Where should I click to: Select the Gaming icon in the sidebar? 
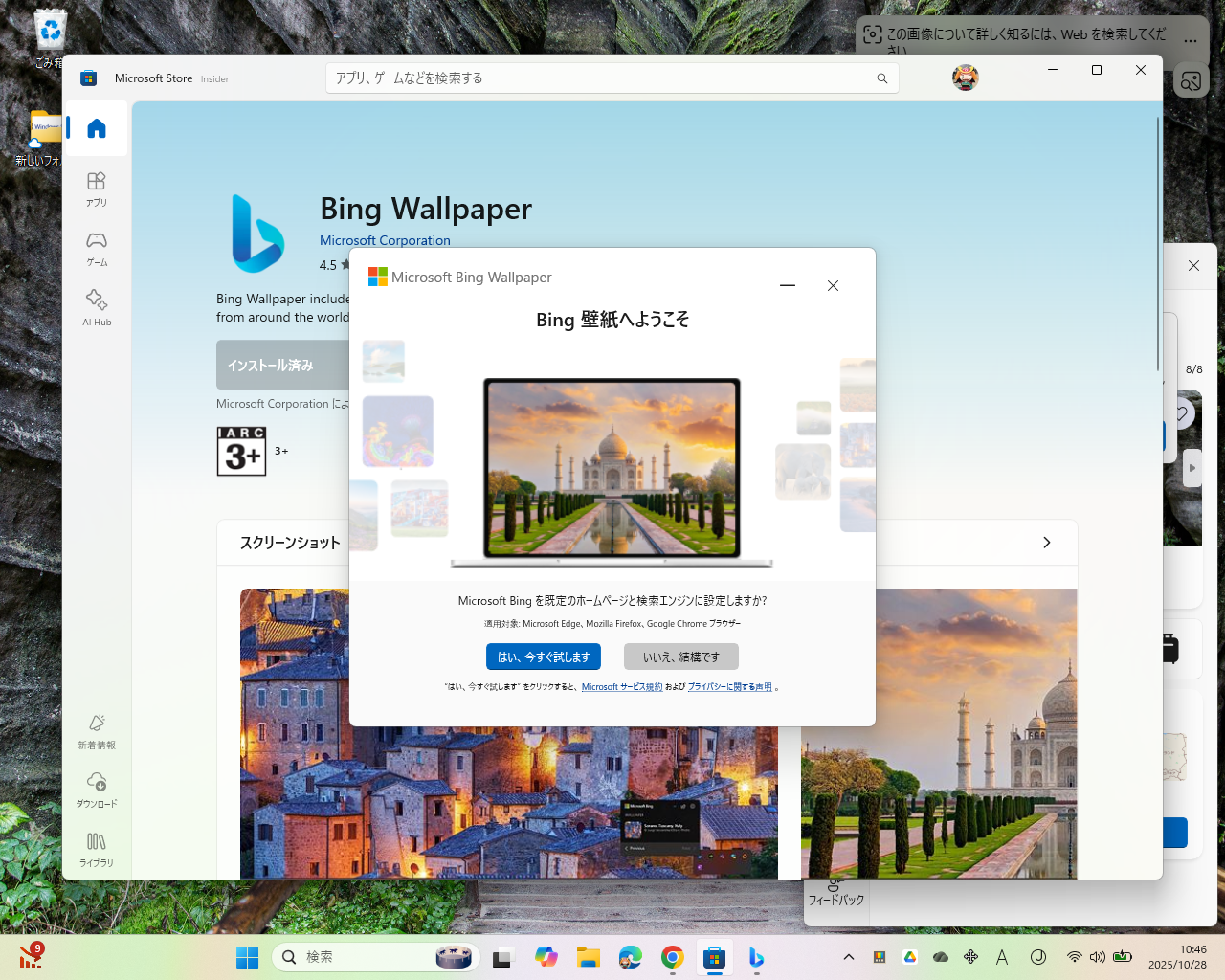(x=96, y=248)
